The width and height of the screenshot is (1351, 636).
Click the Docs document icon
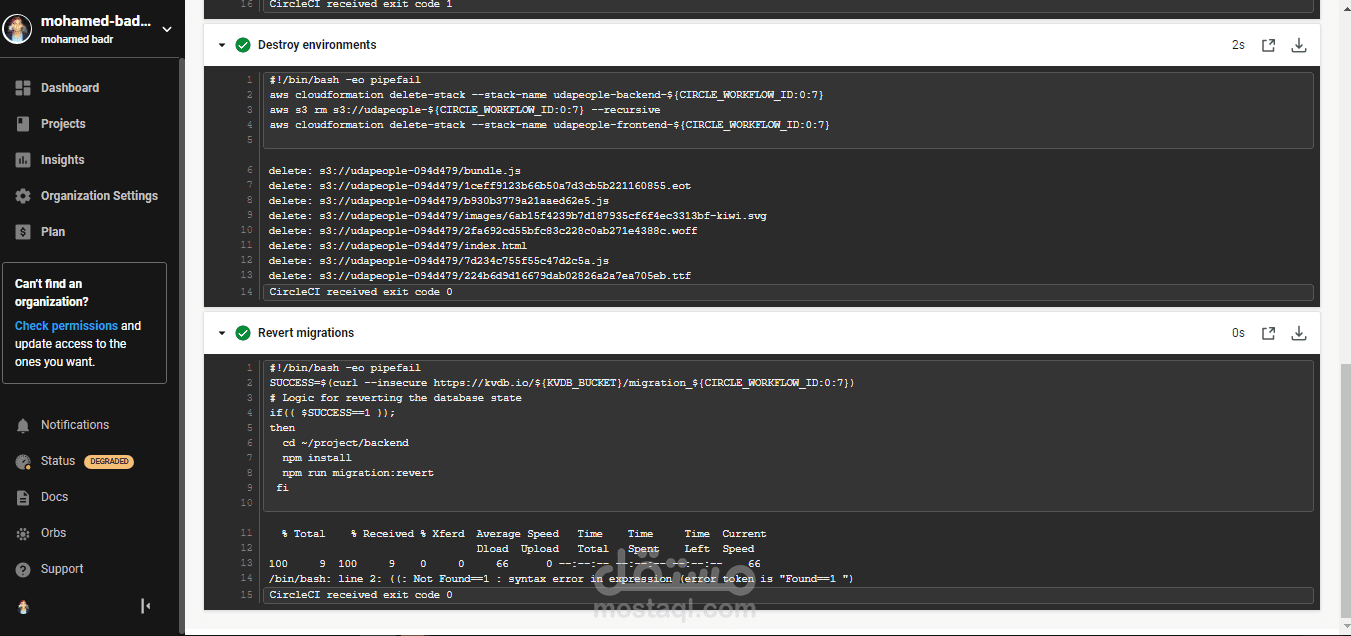[x=23, y=497]
